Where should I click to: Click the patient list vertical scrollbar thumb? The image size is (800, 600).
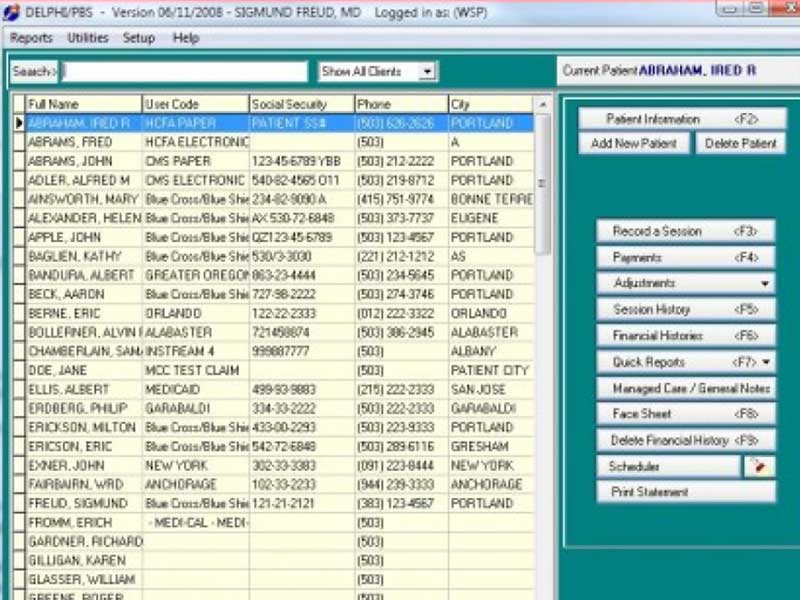[542, 184]
